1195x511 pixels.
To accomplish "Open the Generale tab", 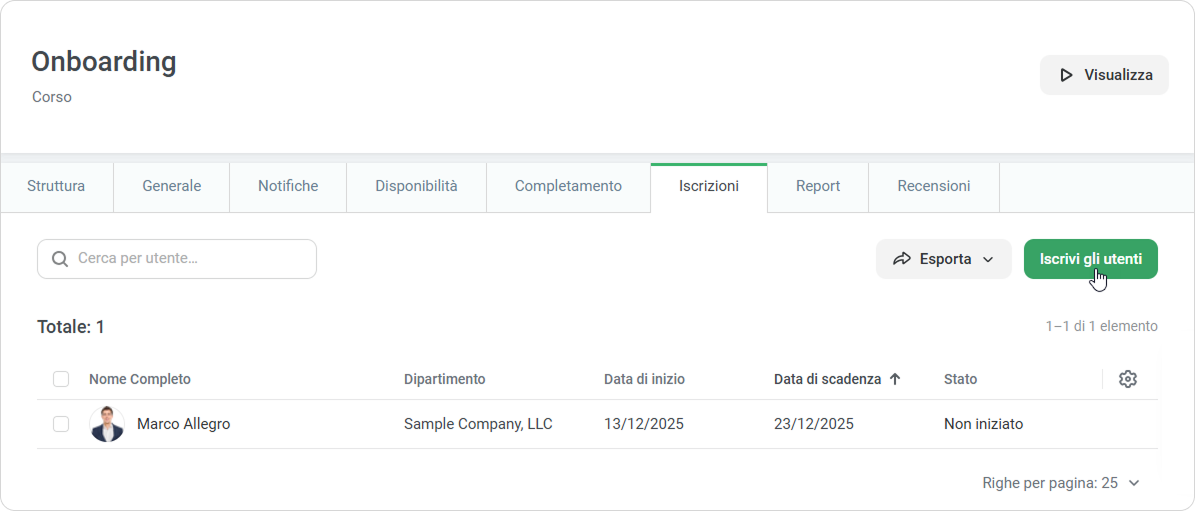I will point(171,186).
